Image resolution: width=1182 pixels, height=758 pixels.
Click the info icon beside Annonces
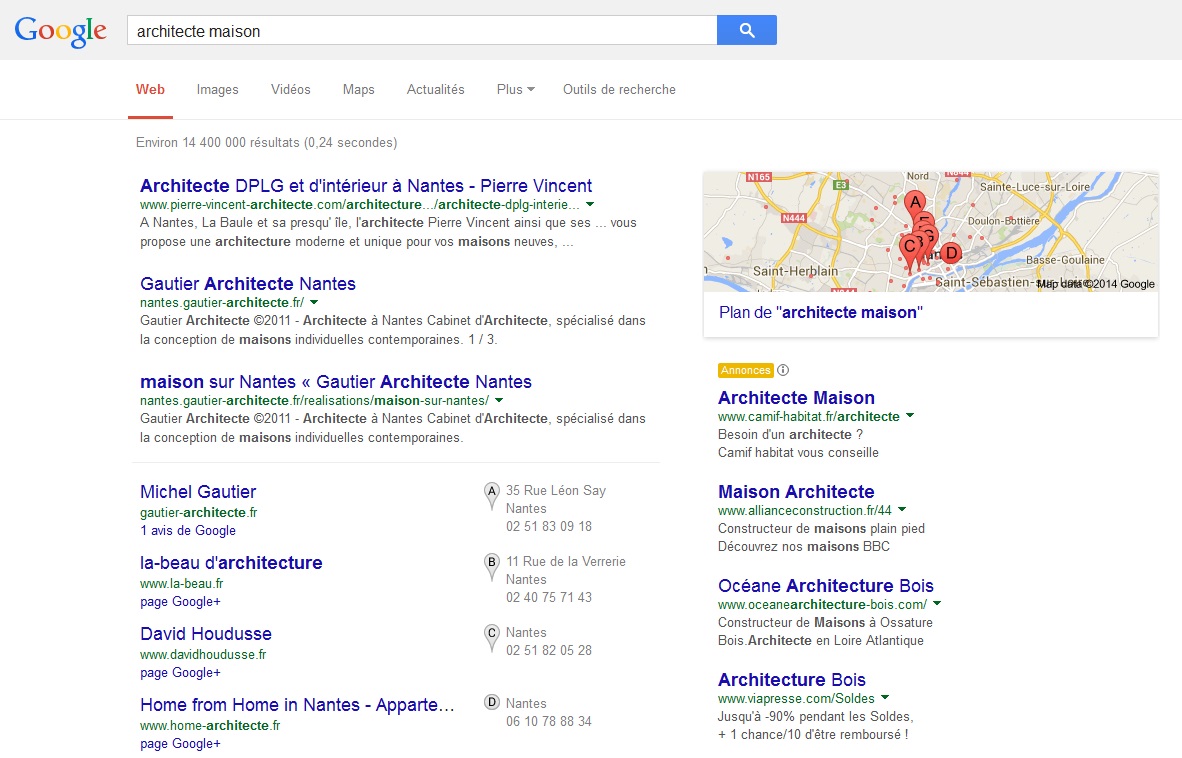(x=783, y=370)
